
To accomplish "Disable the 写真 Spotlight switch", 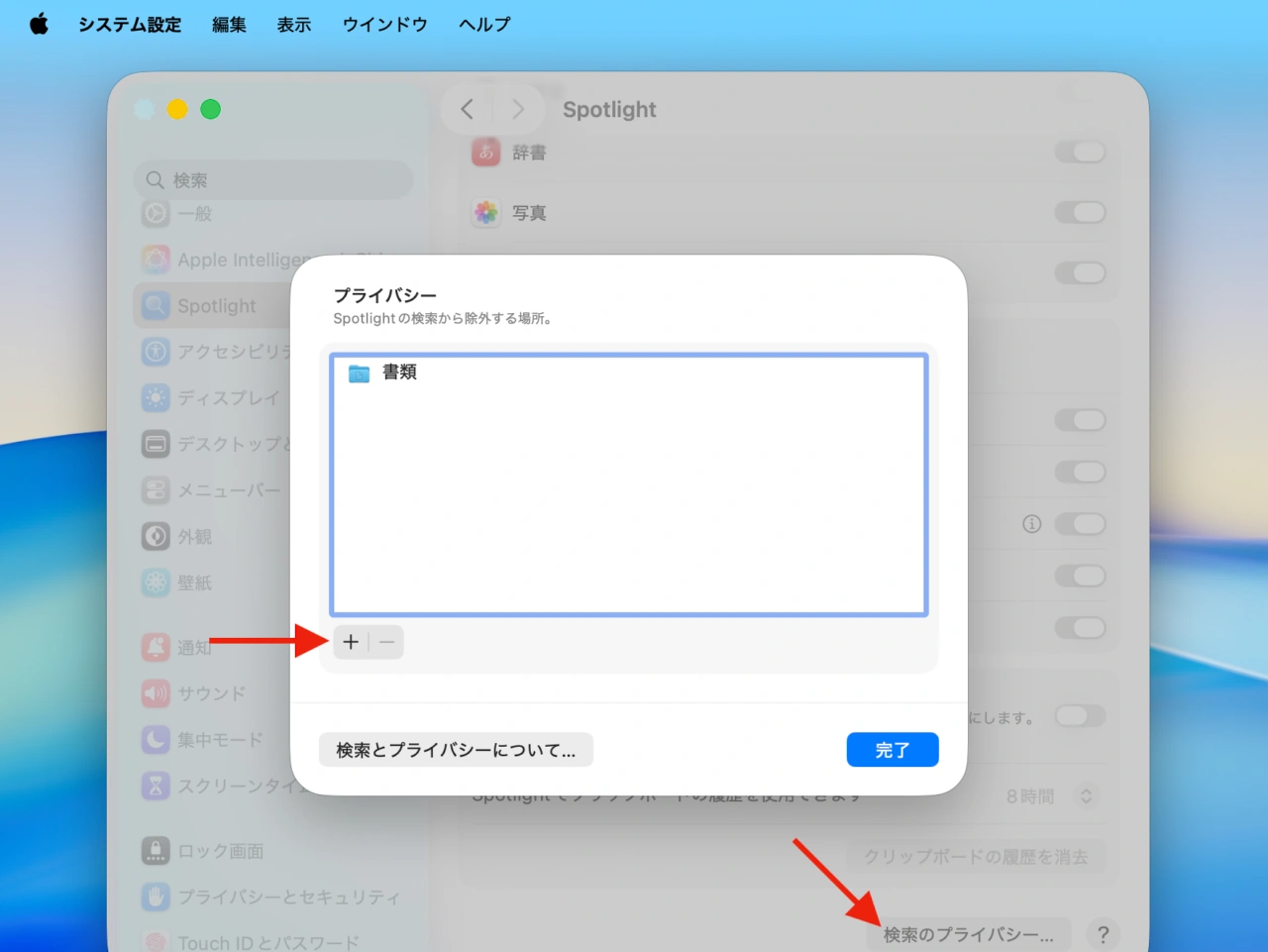I will [1080, 212].
